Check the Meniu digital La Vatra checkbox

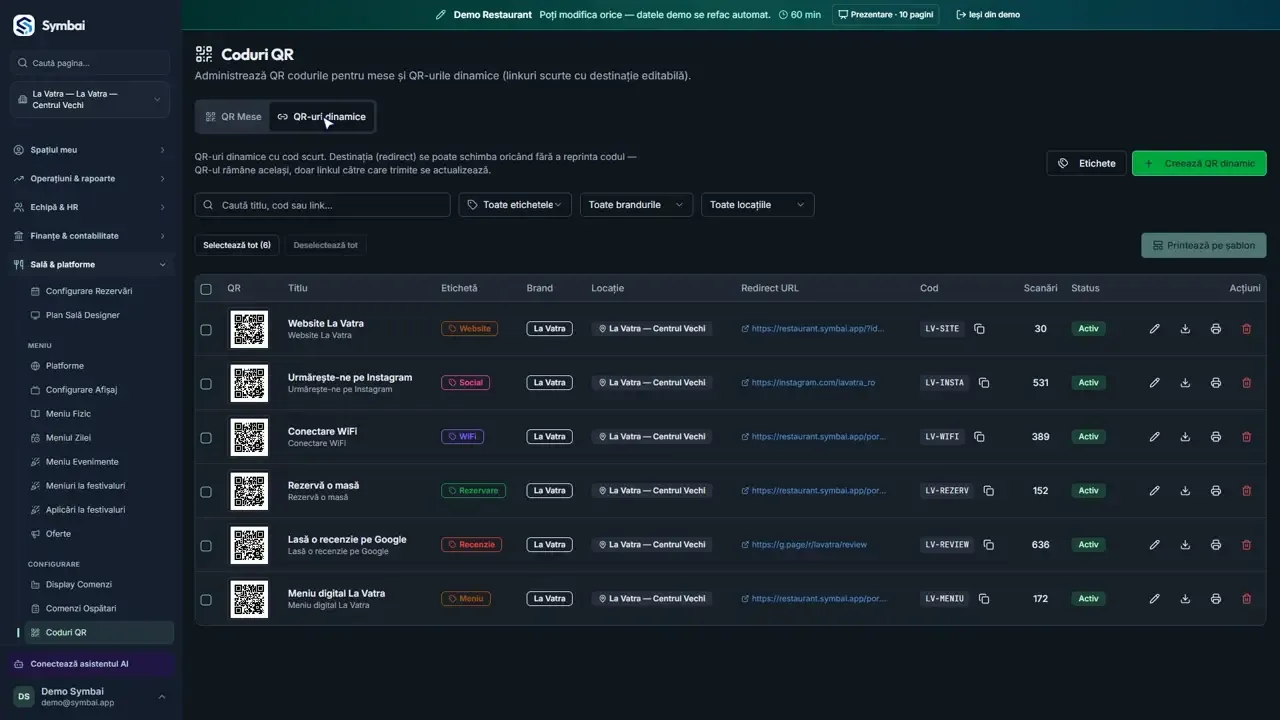tap(206, 600)
